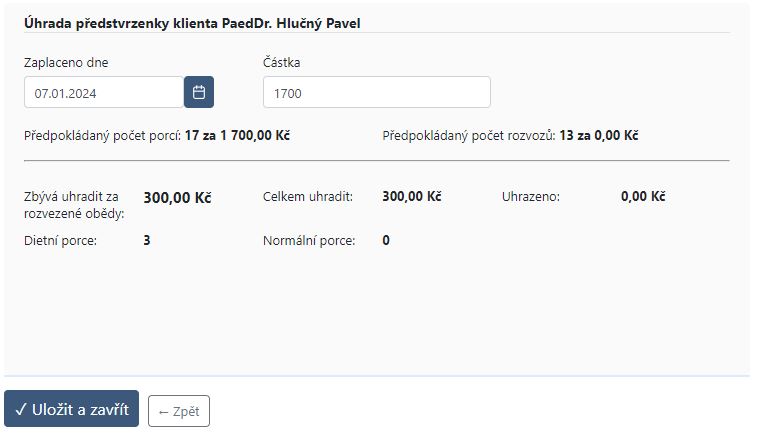The image size is (757, 434).
Task: Save with Uložit a zavřít button
Action: coord(71,409)
